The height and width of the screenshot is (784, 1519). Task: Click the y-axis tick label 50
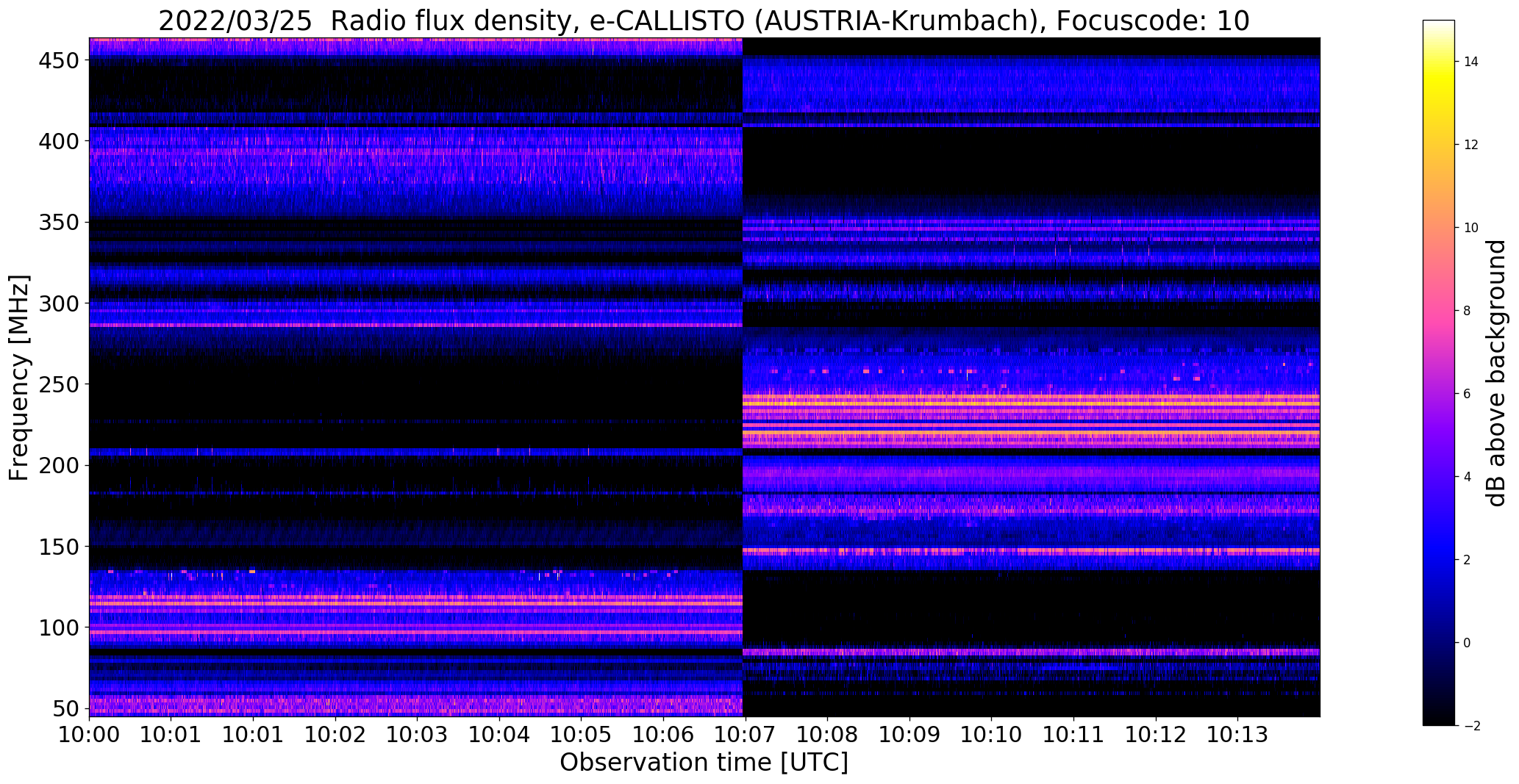(65, 708)
